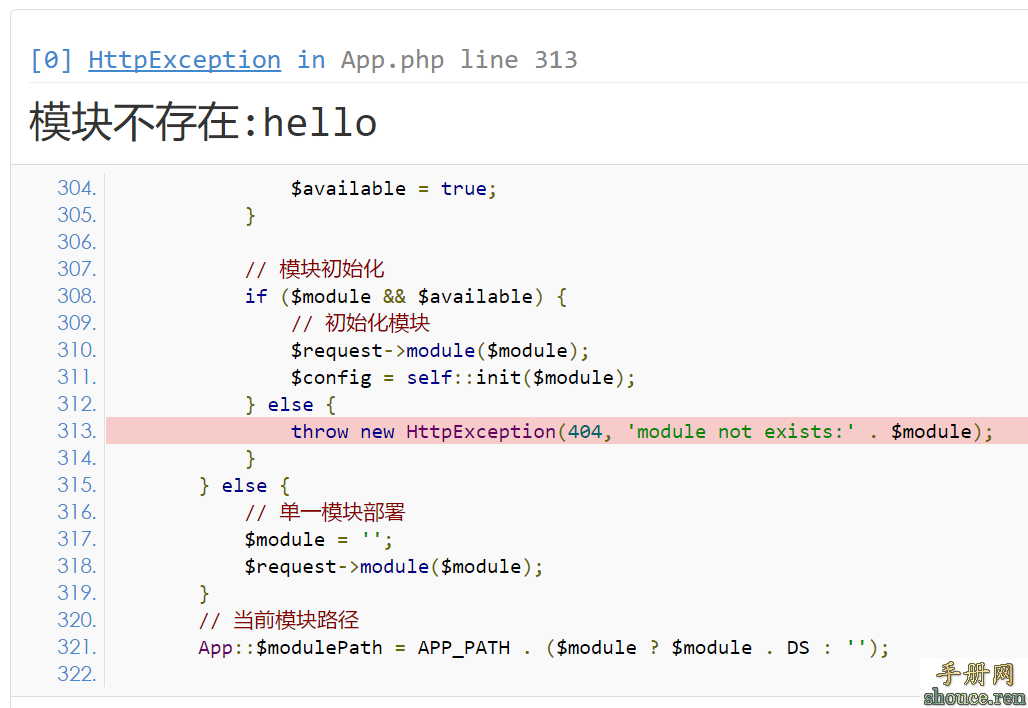Click the HttpException link

coord(184,60)
